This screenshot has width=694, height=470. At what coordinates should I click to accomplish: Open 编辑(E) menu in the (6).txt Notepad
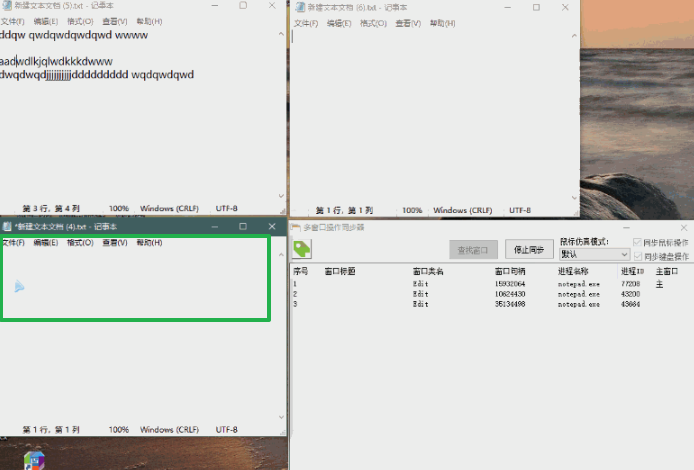click(x=339, y=23)
